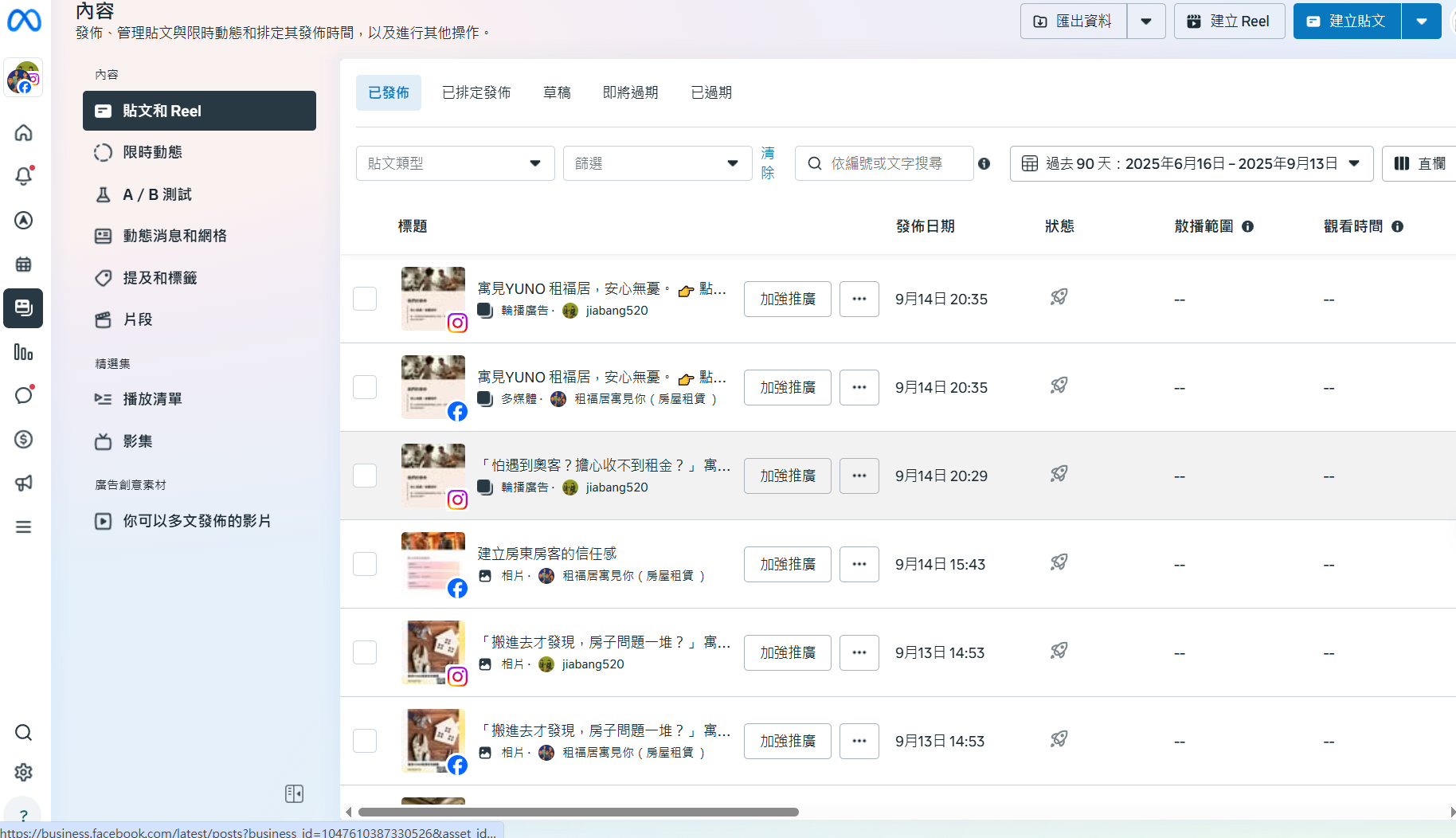The height and width of the screenshot is (838, 1456).
Task: Expand the 貼文類型 dropdown
Action: click(455, 163)
